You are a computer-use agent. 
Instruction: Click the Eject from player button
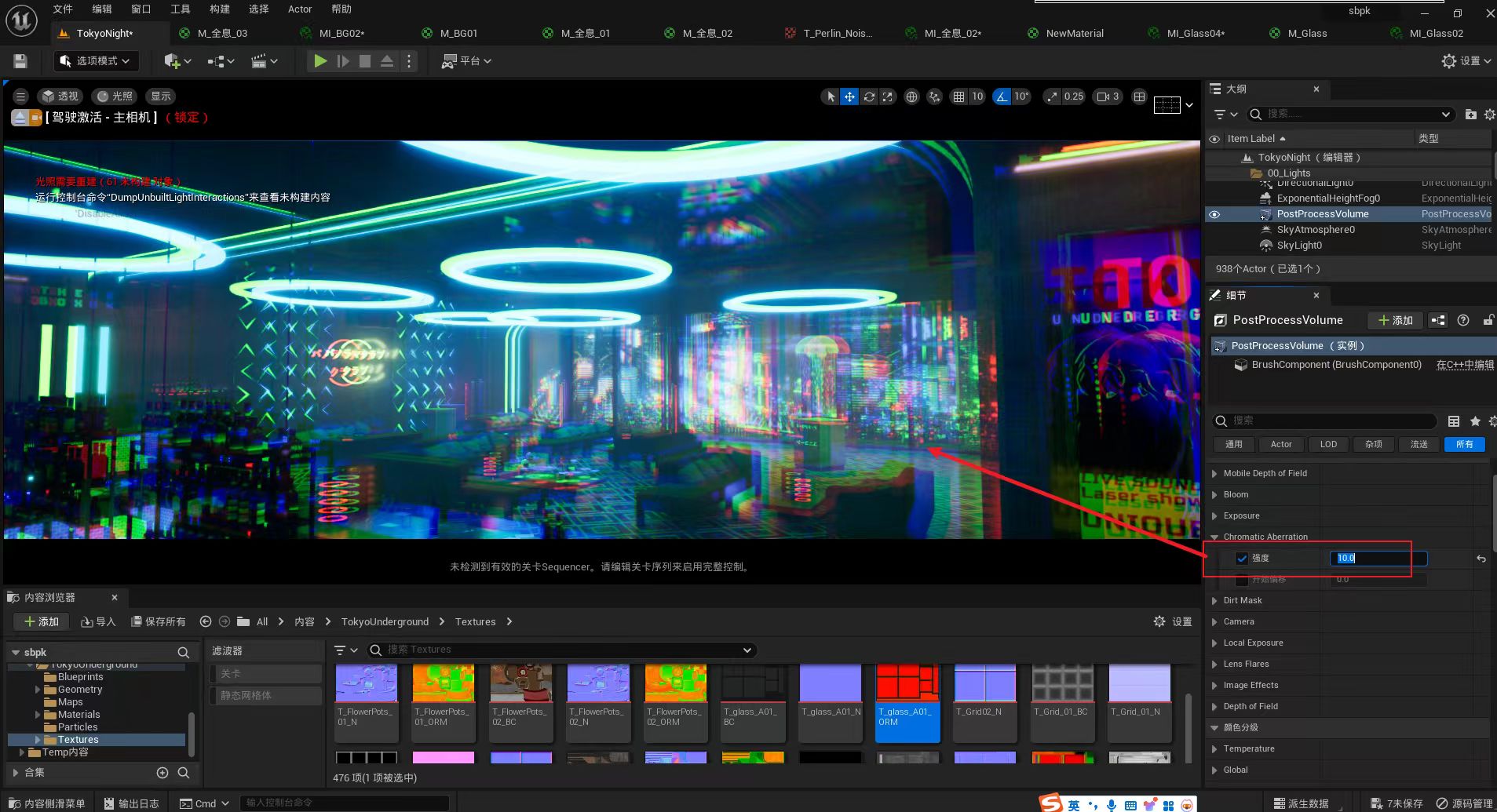[x=387, y=61]
